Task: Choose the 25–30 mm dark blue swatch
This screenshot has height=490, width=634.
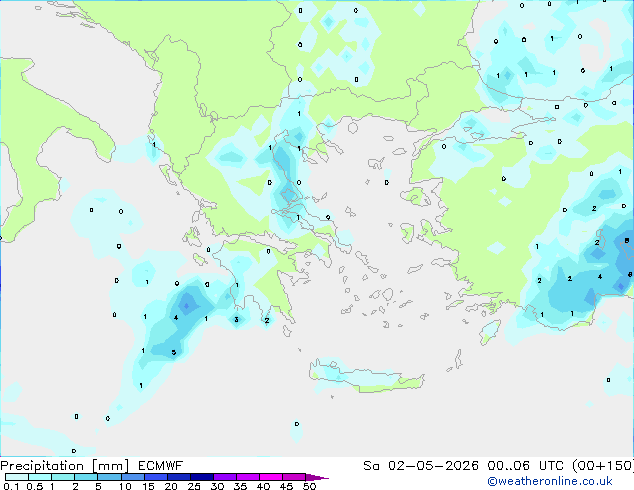Action: tap(201, 477)
